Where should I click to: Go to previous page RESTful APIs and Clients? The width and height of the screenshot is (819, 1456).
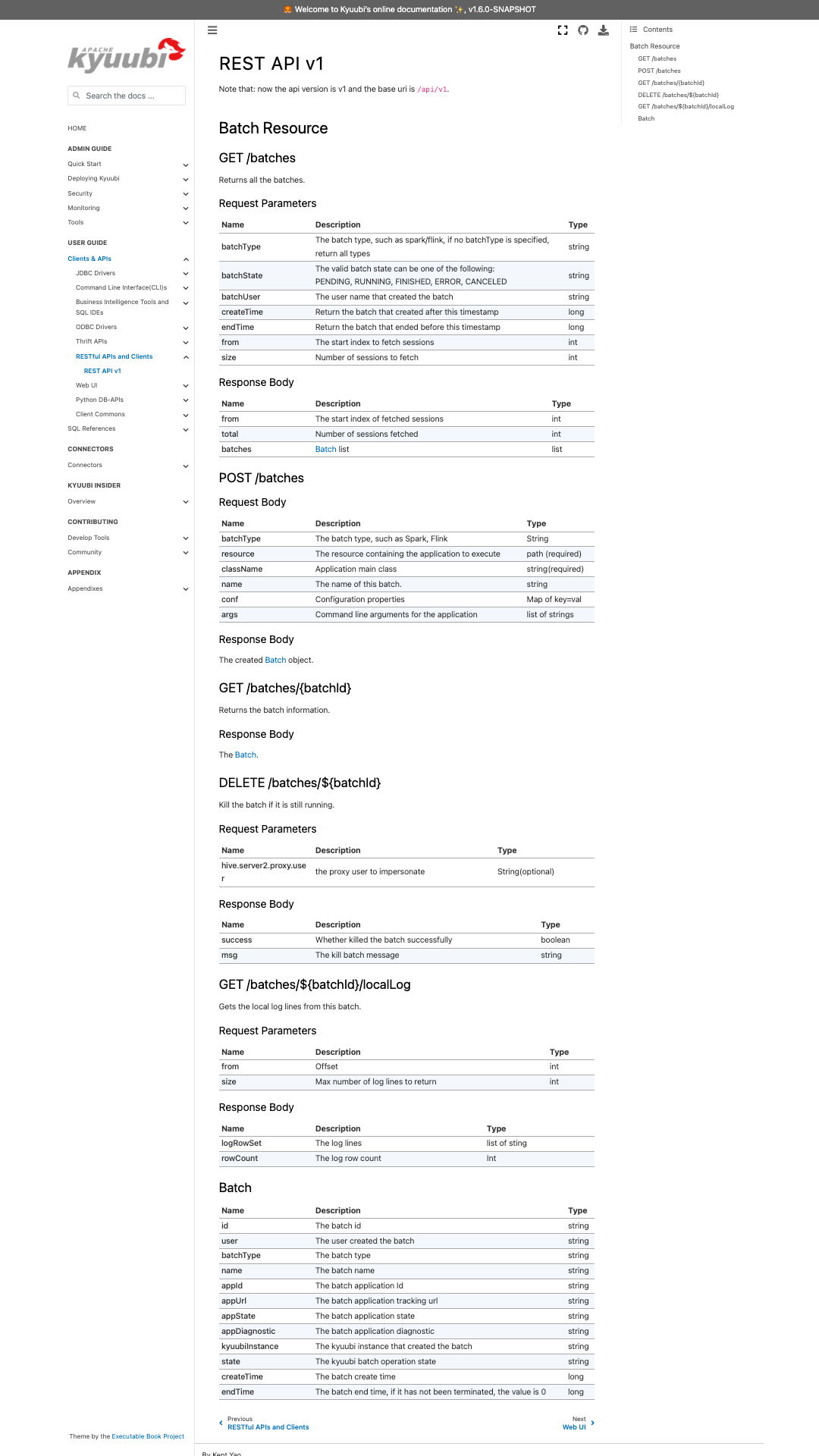coord(268,1427)
